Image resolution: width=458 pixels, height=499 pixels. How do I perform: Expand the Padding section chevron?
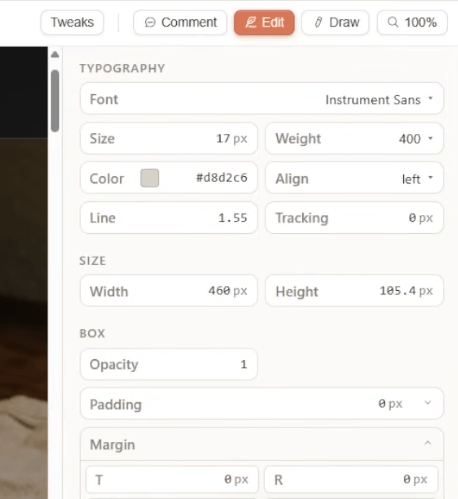coord(428,403)
